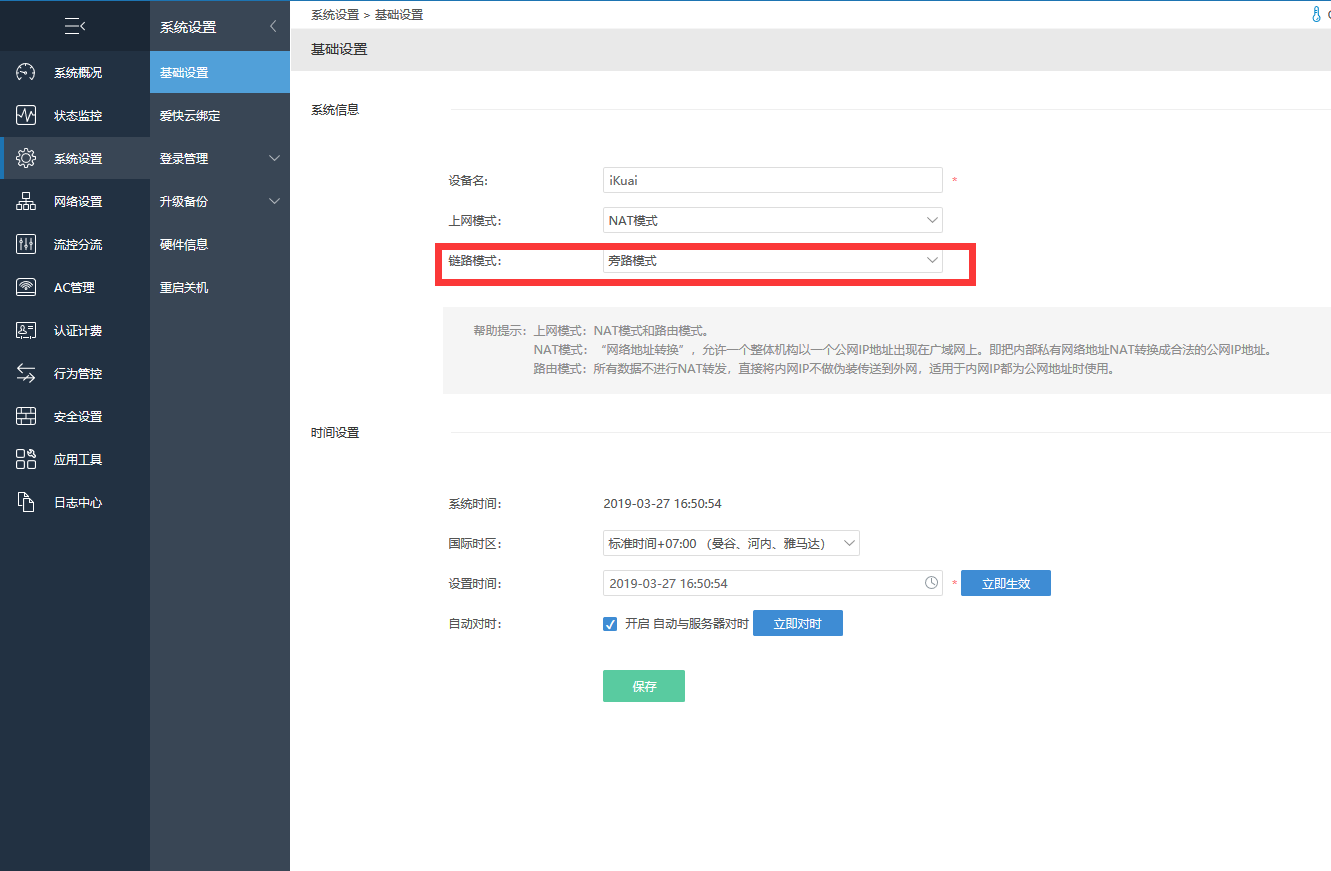Open the 硬件信息 menu item
1331x871 pixels.
click(184, 244)
